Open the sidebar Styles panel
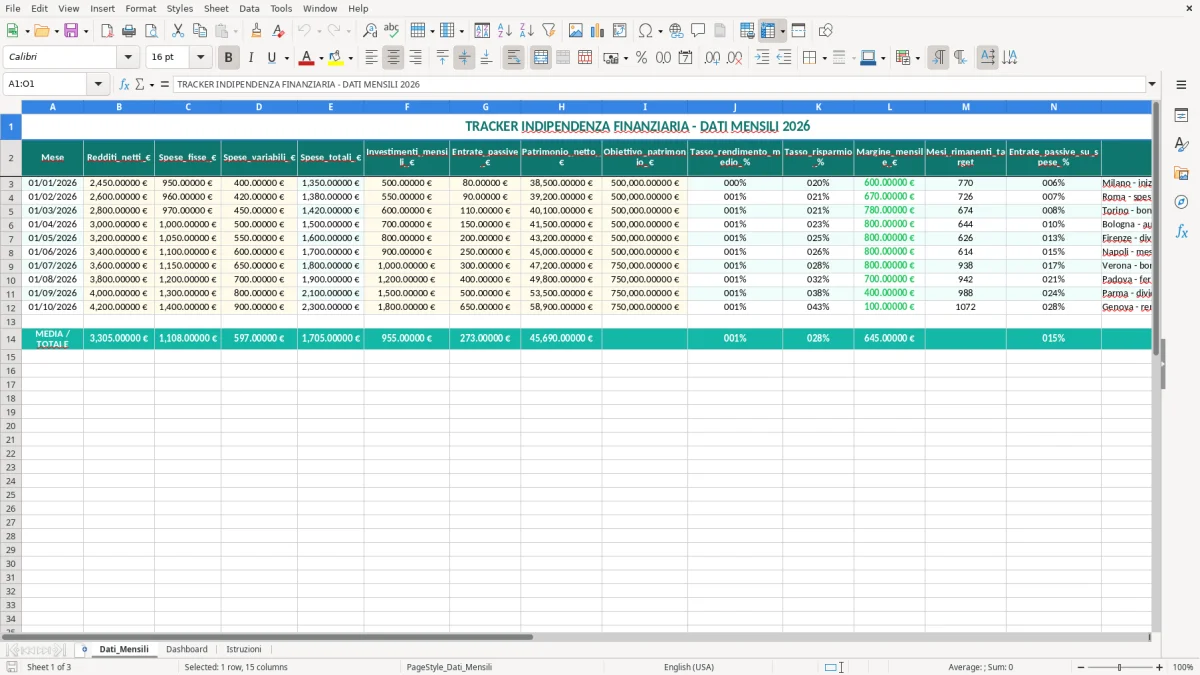 point(1181,144)
